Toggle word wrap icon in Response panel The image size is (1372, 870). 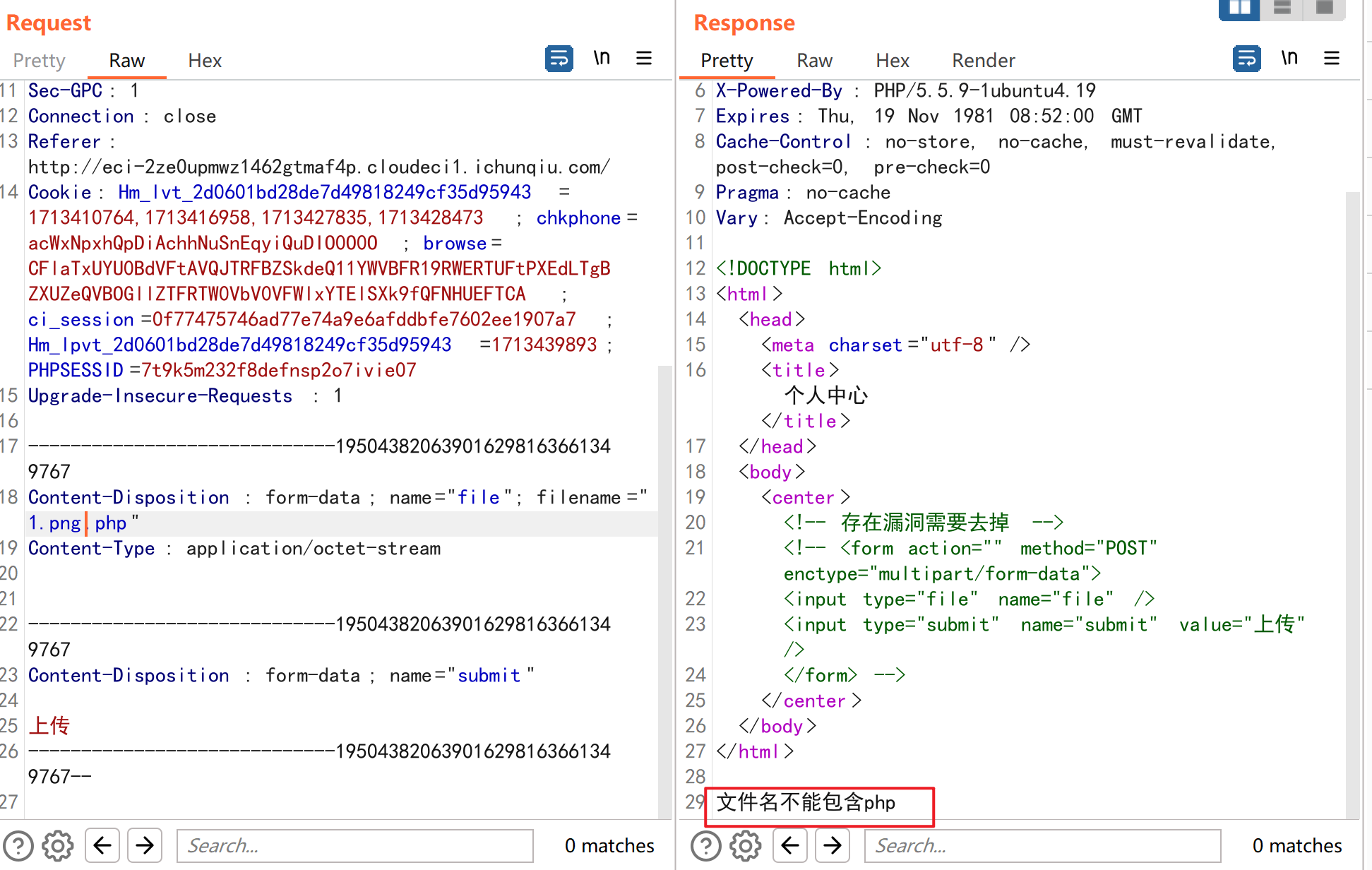1246,59
